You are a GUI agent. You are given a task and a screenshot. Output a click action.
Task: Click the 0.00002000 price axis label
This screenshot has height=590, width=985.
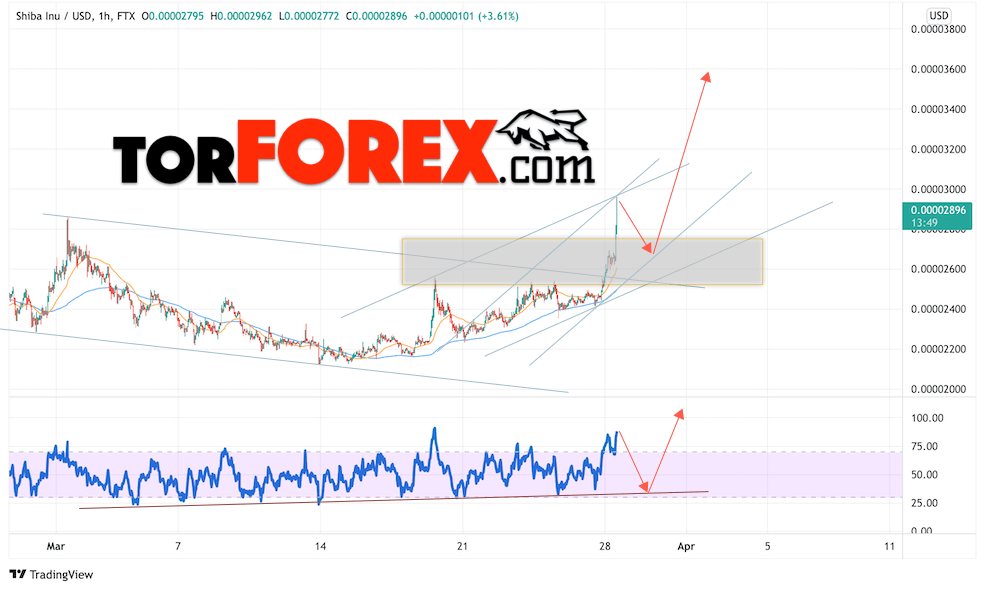(938, 390)
